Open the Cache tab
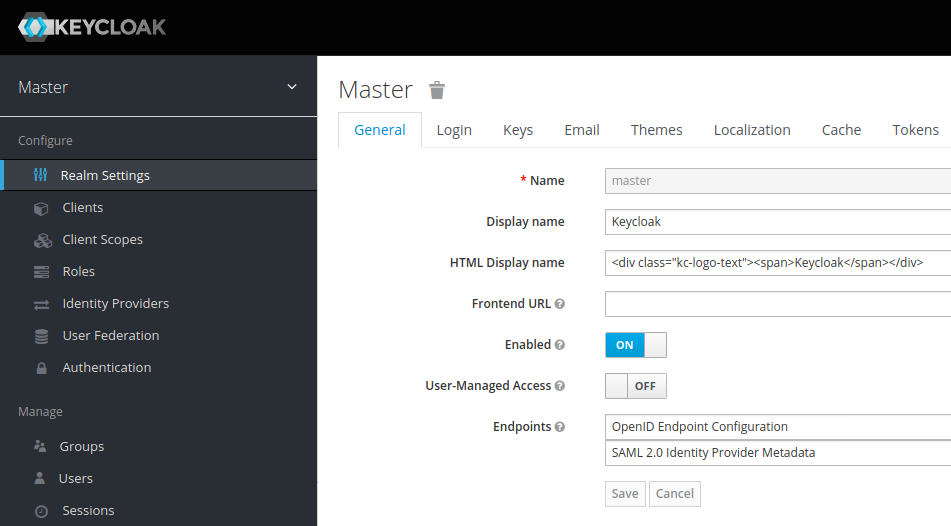 (x=841, y=130)
